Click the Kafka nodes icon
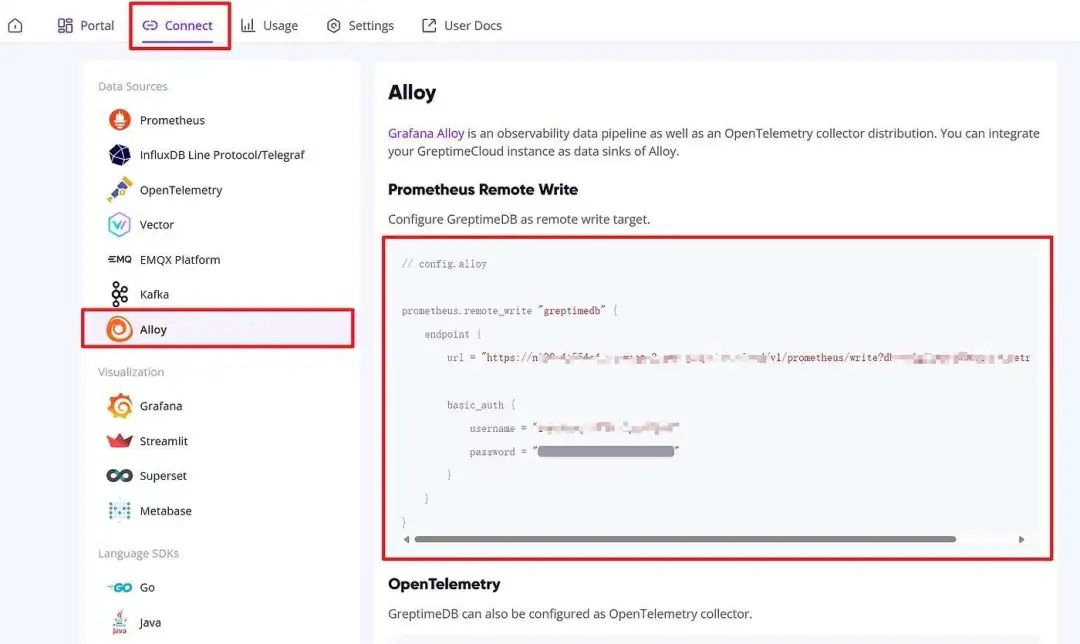Image resolution: width=1080 pixels, height=644 pixels. [x=119, y=294]
